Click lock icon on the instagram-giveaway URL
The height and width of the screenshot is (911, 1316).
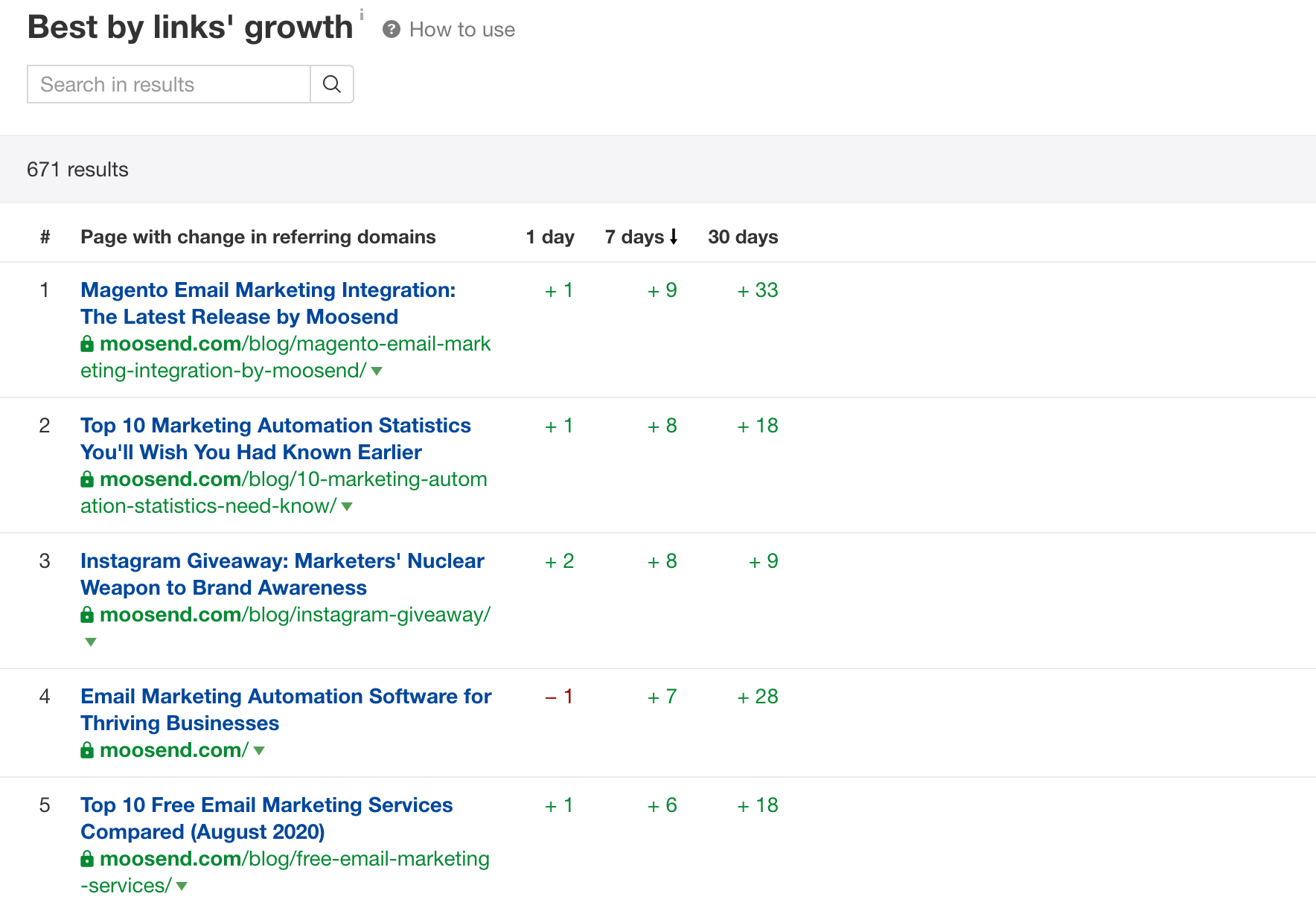coord(87,614)
